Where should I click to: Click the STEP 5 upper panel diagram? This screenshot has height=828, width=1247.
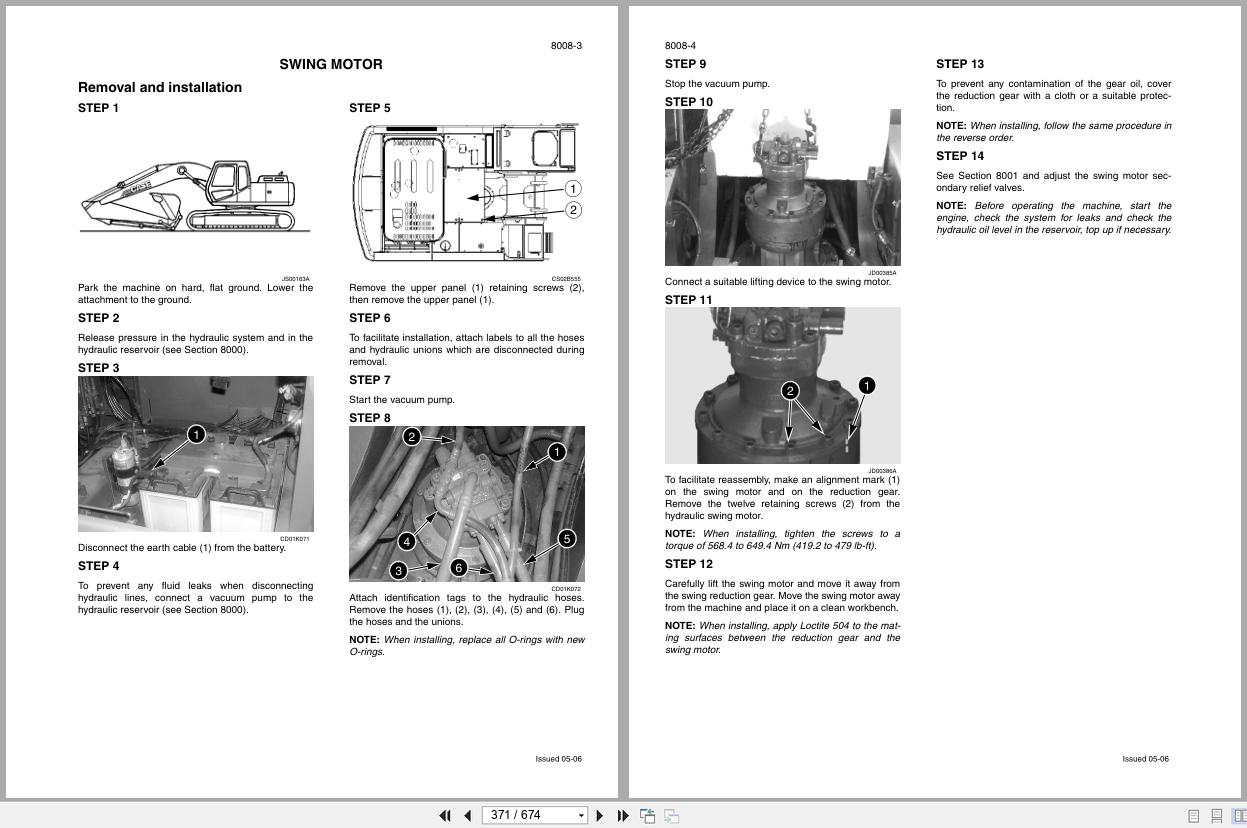click(466, 194)
